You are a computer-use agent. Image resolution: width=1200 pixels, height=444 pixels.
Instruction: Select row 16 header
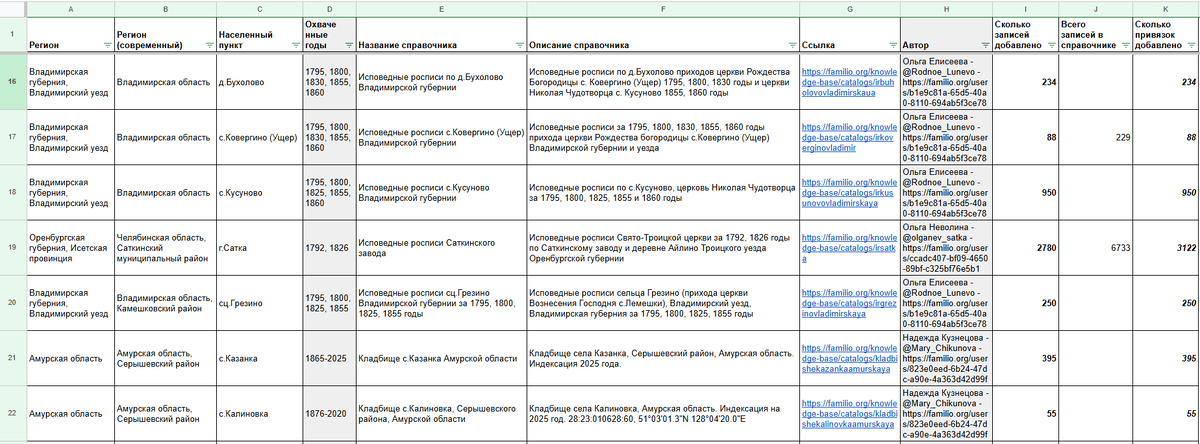coord(12,82)
